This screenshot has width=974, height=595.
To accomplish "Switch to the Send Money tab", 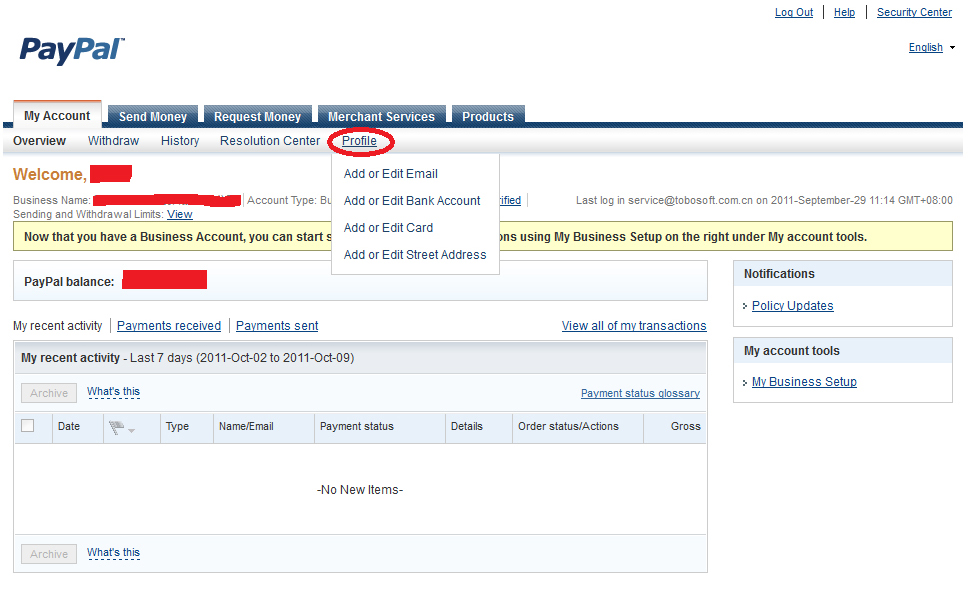I will [153, 117].
